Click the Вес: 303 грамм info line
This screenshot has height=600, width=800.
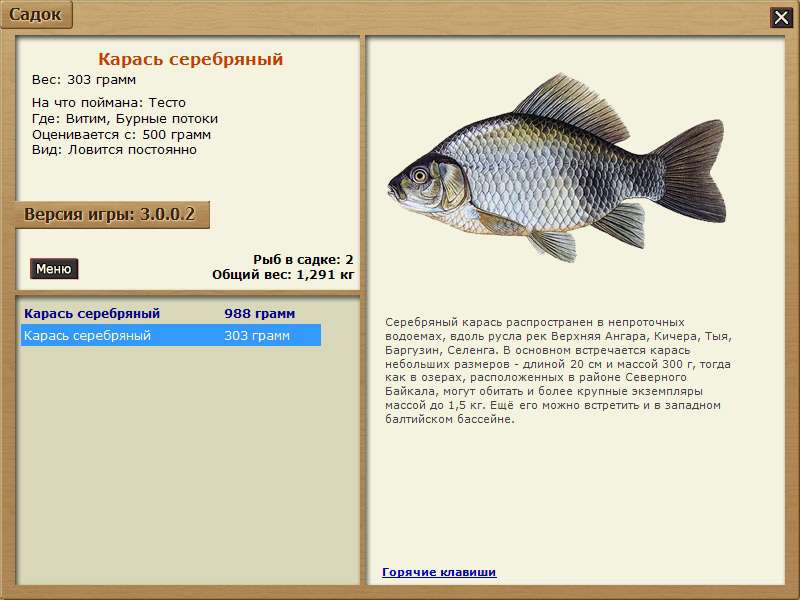[84, 80]
